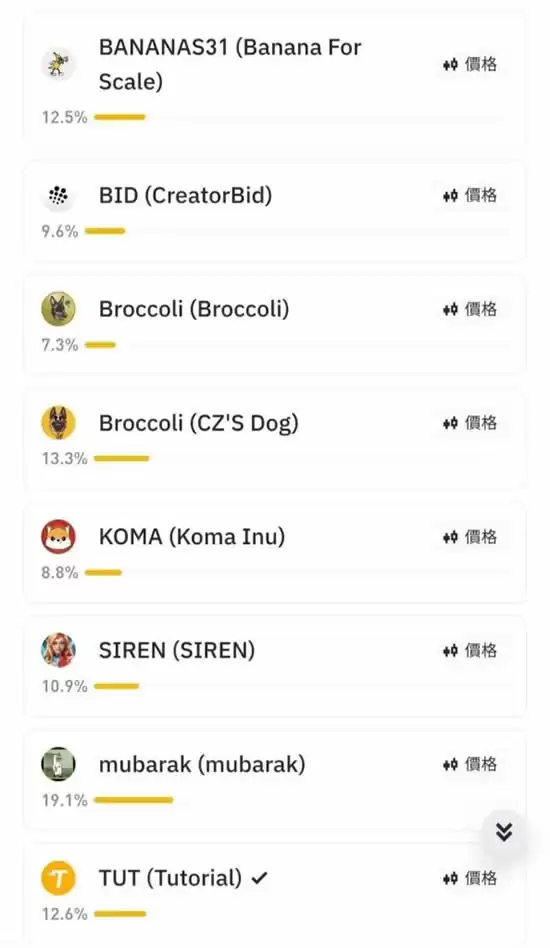Tap the BID CreatorBid dotted logo

pos(59,195)
